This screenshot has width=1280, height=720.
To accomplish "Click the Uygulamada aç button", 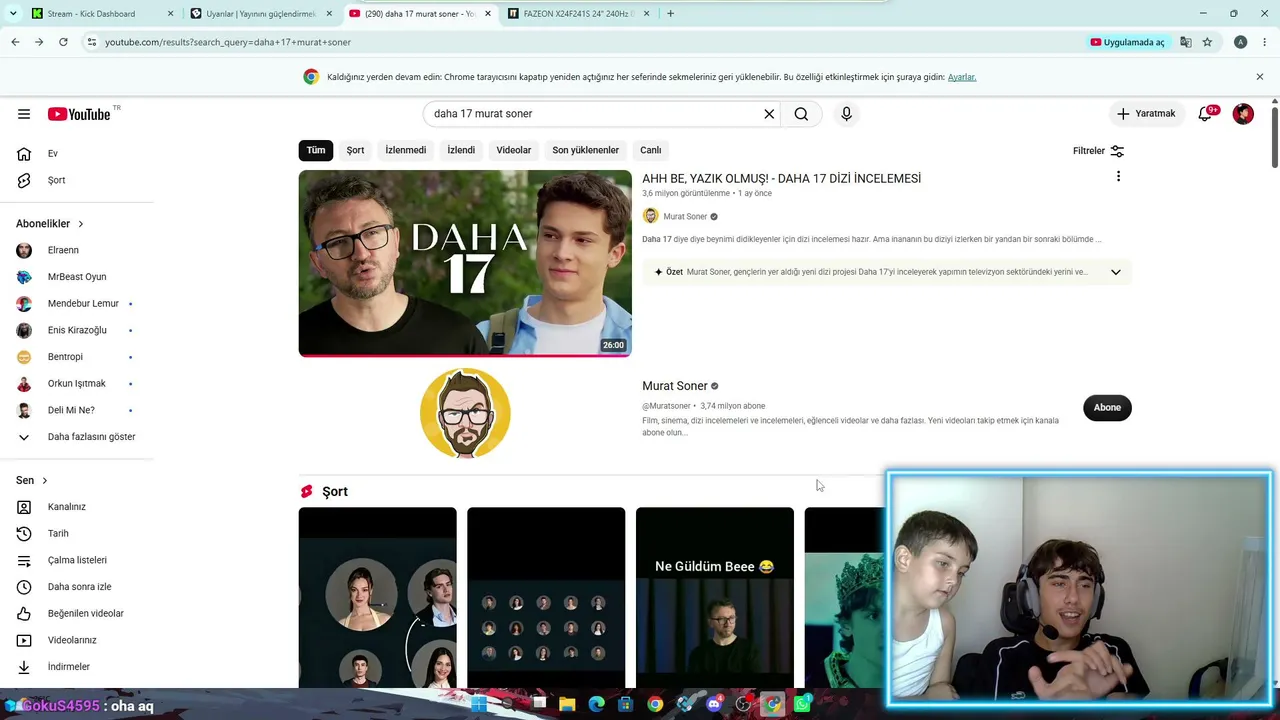I will [x=1128, y=42].
